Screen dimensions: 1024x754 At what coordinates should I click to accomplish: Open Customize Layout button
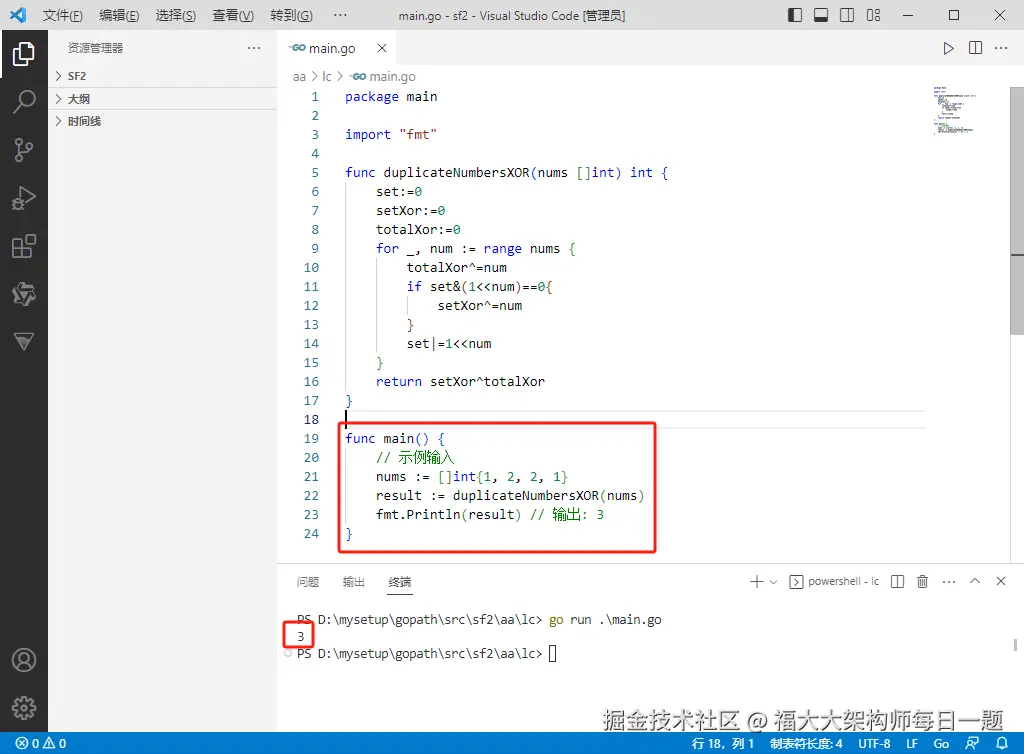pos(873,15)
